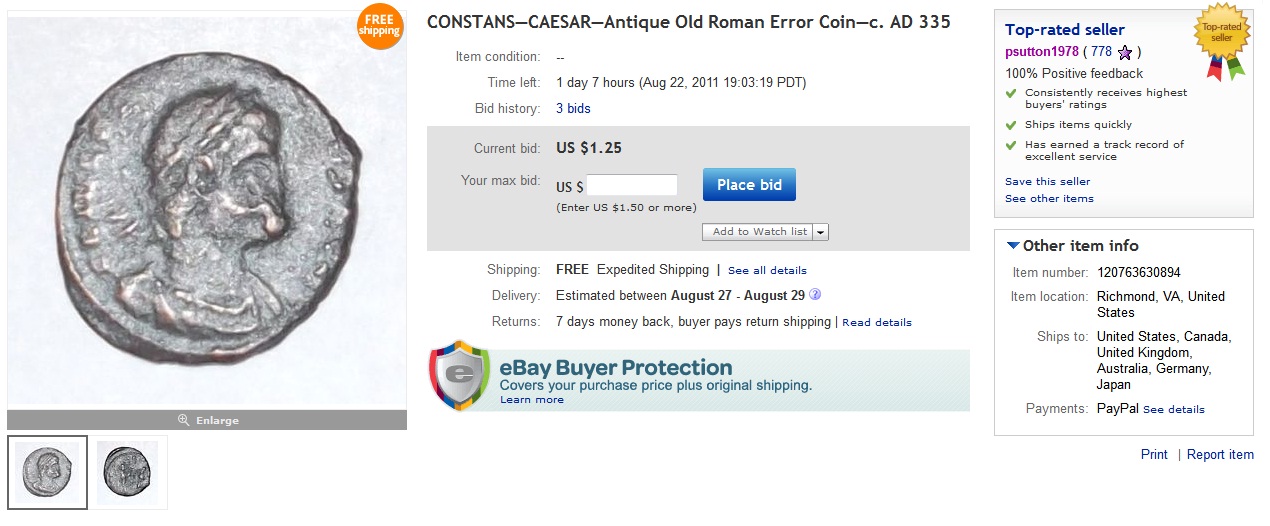Click the magnifier Enlarge icon
1270x526 pixels.
pos(183,420)
